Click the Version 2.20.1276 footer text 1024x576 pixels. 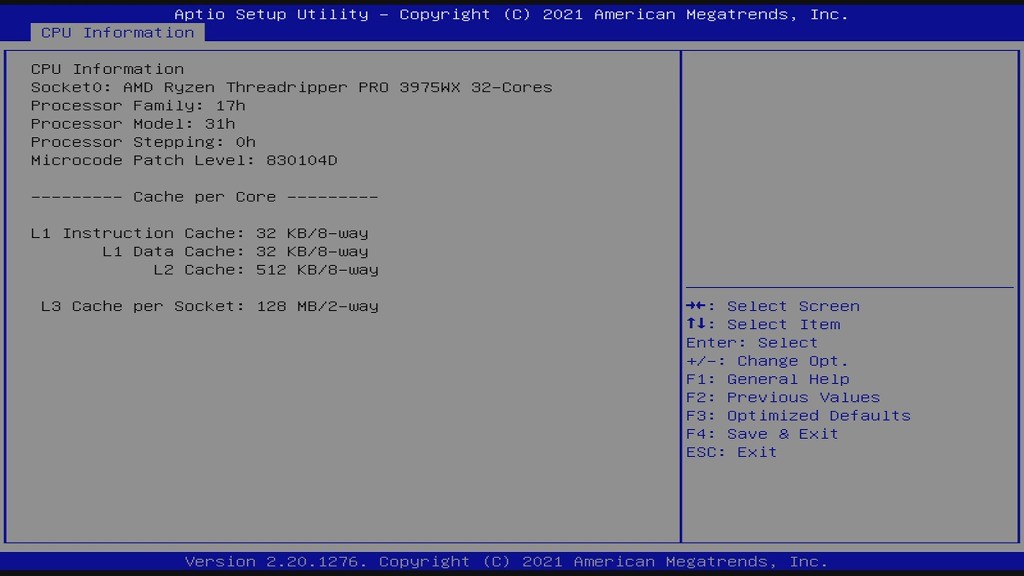pyautogui.click(x=506, y=562)
